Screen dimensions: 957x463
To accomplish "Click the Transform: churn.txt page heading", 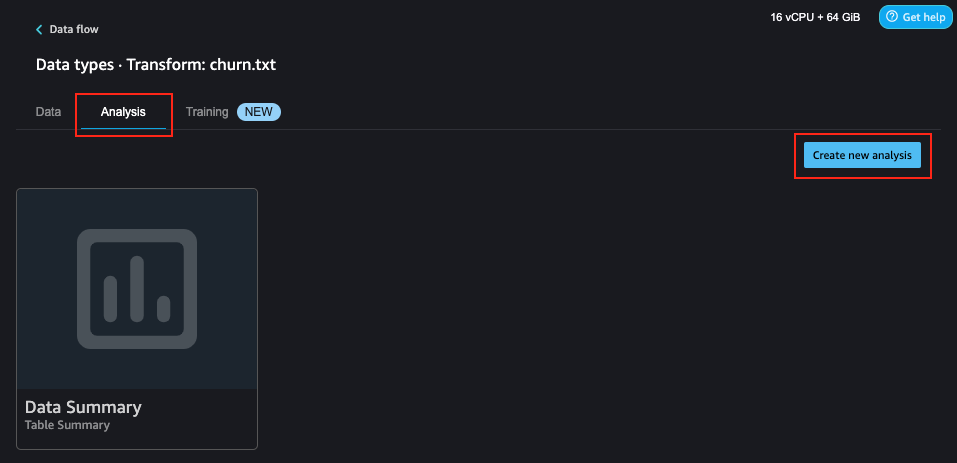I will pyautogui.click(x=201, y=65).
